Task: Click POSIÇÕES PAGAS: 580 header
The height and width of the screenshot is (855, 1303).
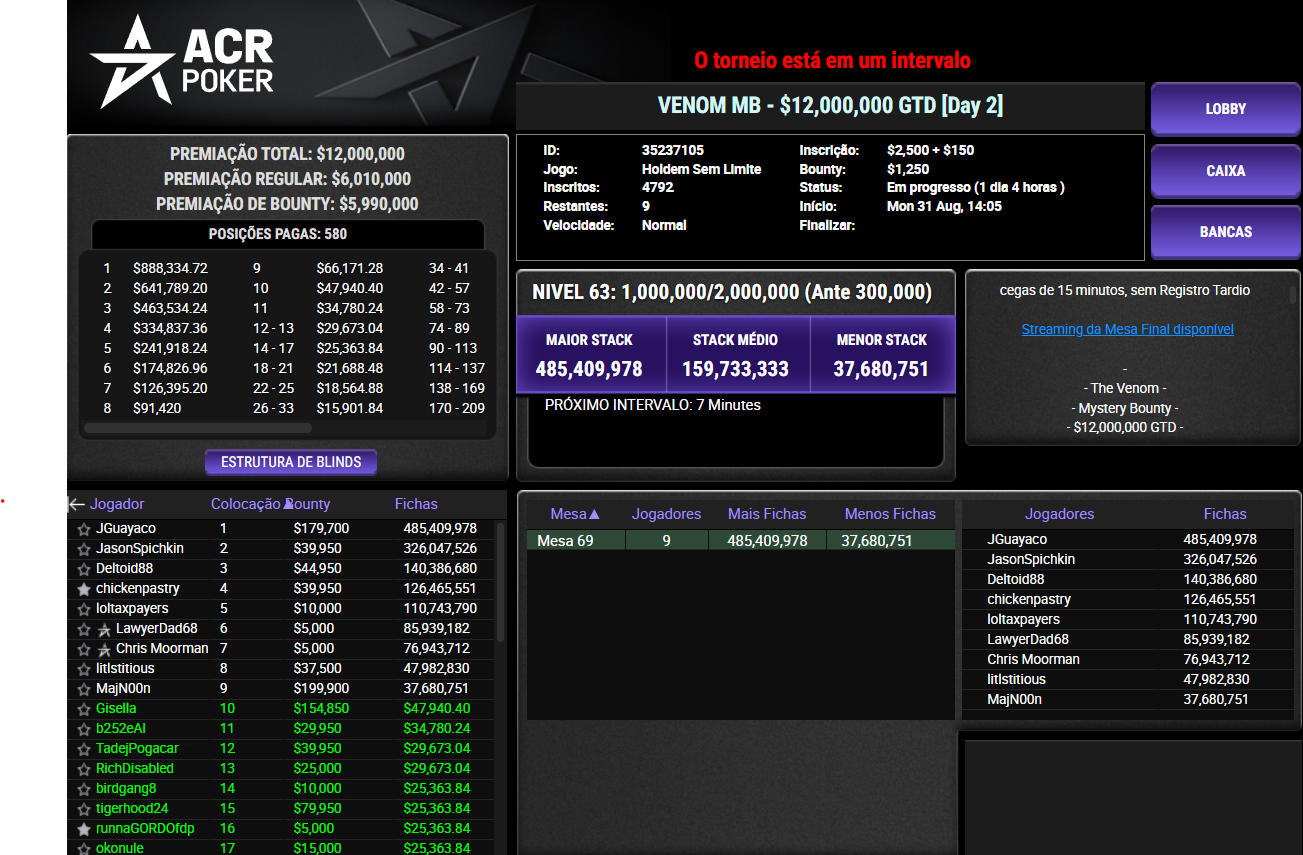Action: 278,234
